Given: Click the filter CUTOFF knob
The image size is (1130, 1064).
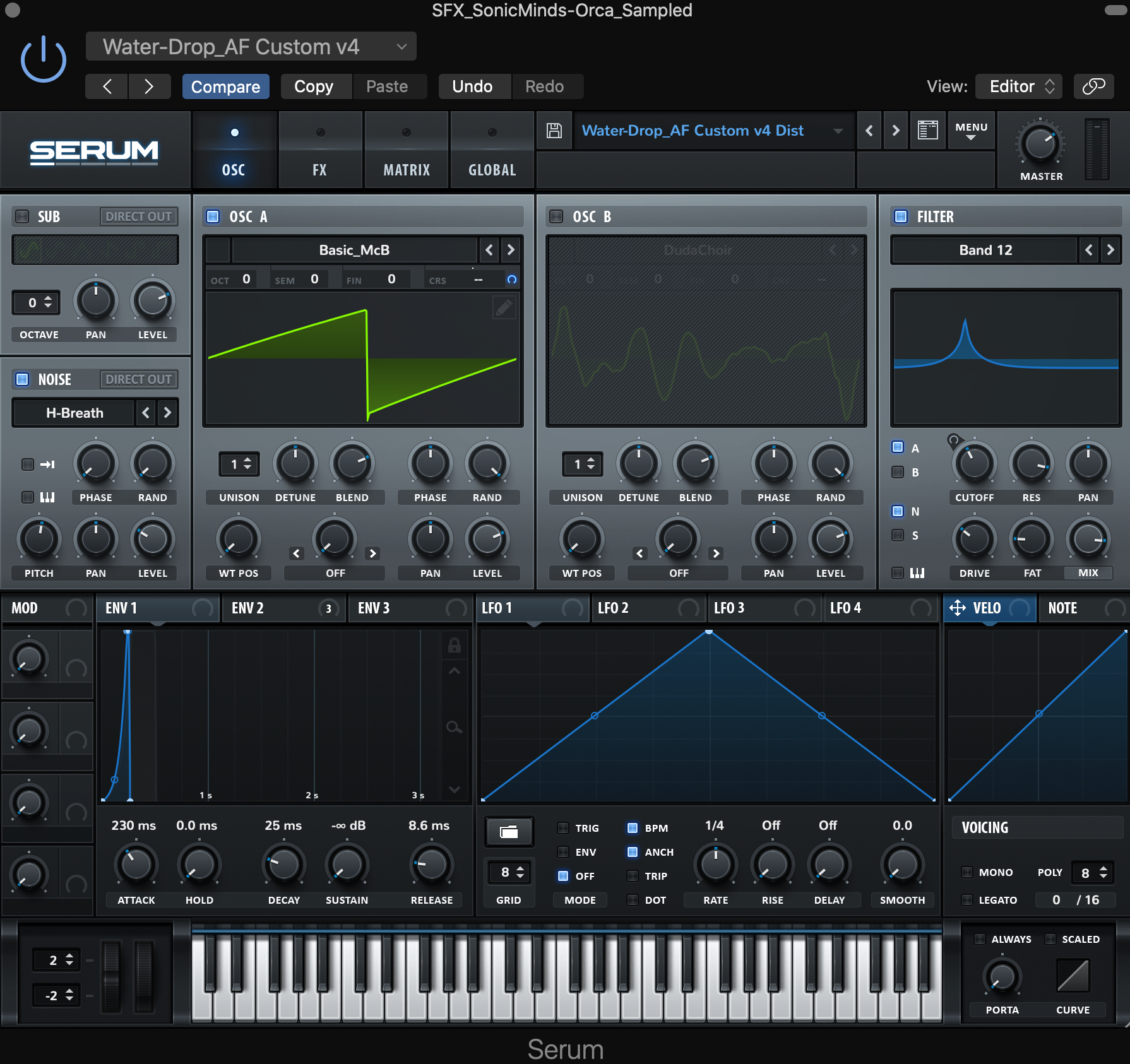Looking at the screenshot, I should click(x=974, y=463).
